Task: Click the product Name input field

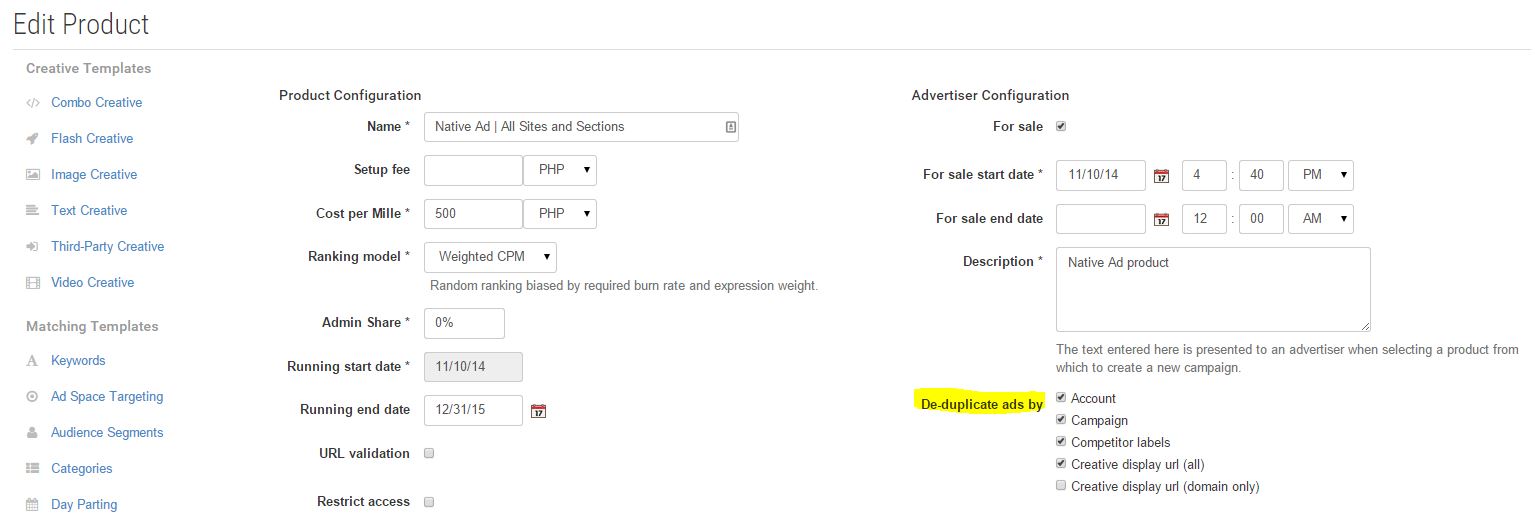Action: click(581, 127)
